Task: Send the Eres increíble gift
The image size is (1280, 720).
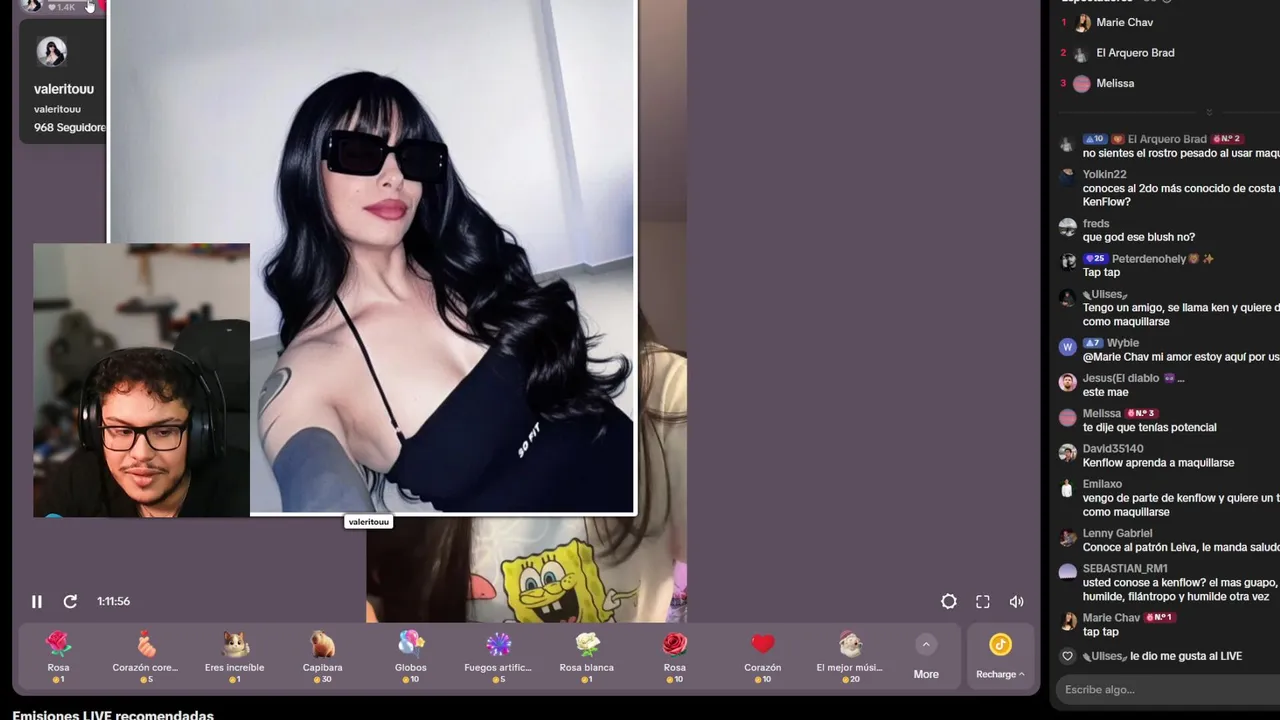Action: tap(234, 657)
